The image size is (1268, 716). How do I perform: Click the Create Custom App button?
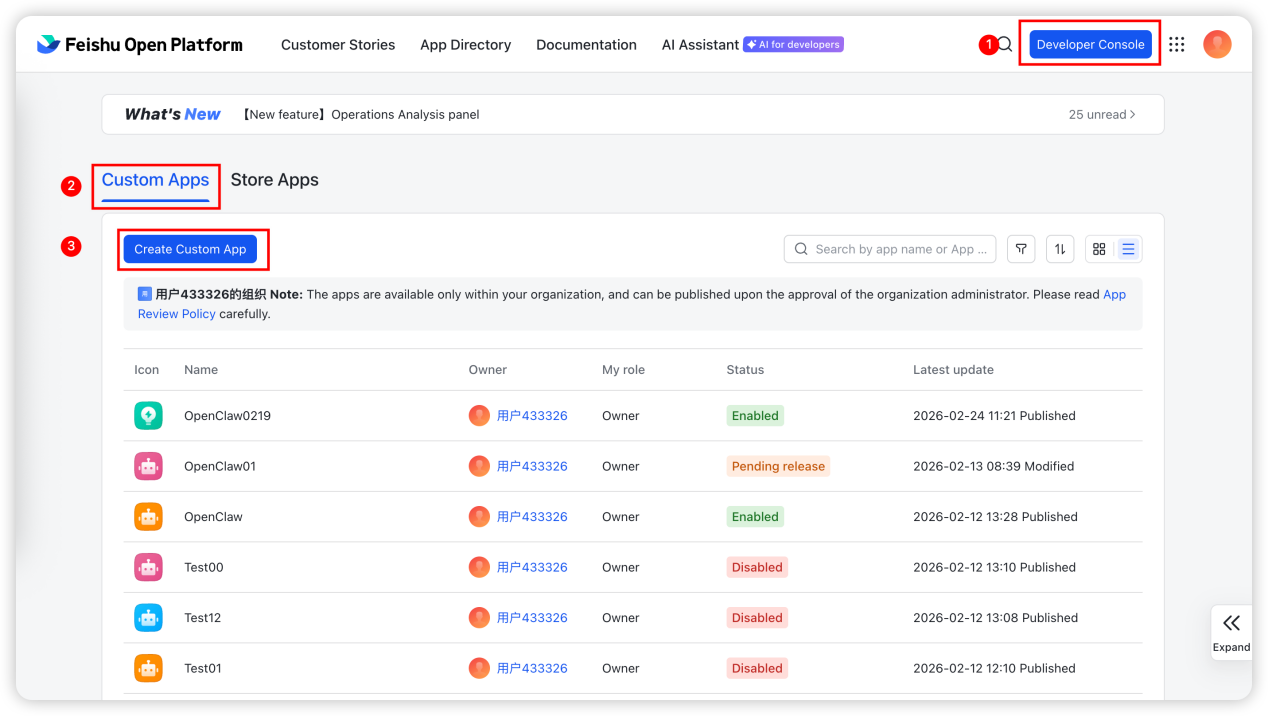pyautogui.click(x=190, y=249)
